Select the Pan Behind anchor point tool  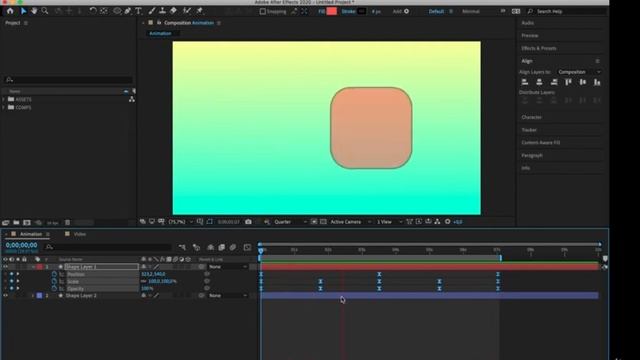coord(104,11)
